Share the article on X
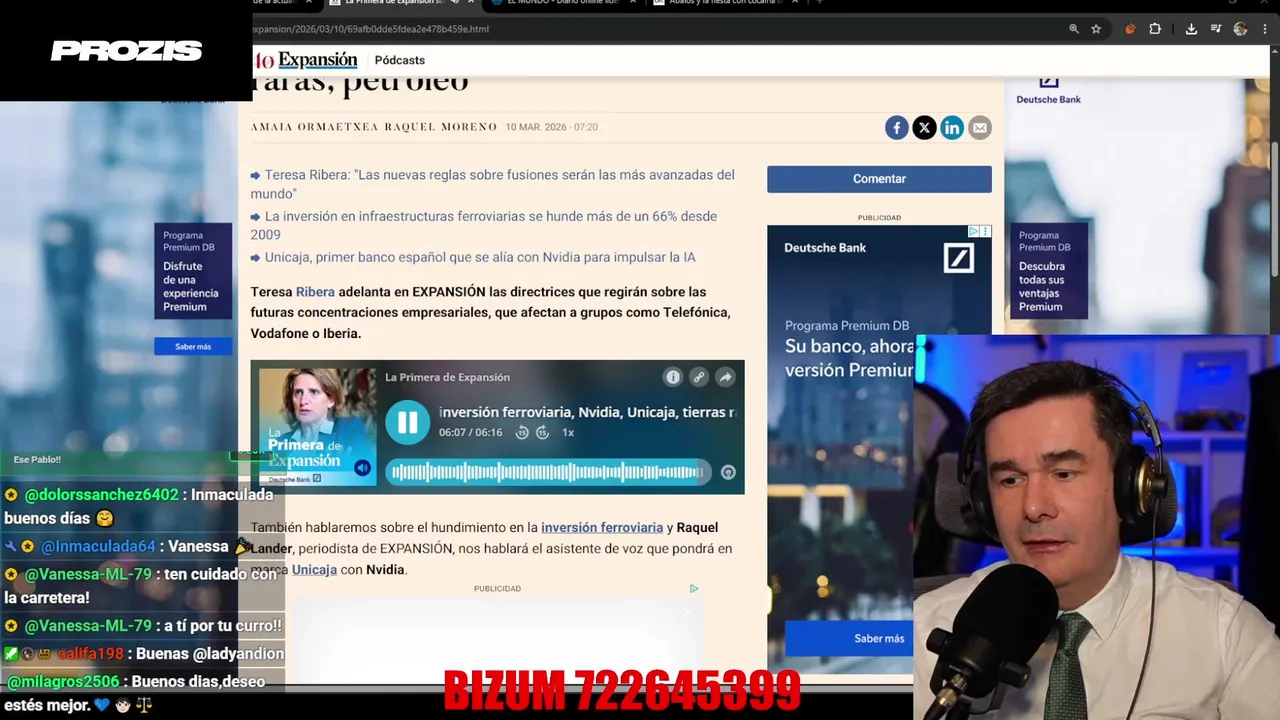Image resolution: width=1280 pixels, height=720 pixels. [924, 127]
